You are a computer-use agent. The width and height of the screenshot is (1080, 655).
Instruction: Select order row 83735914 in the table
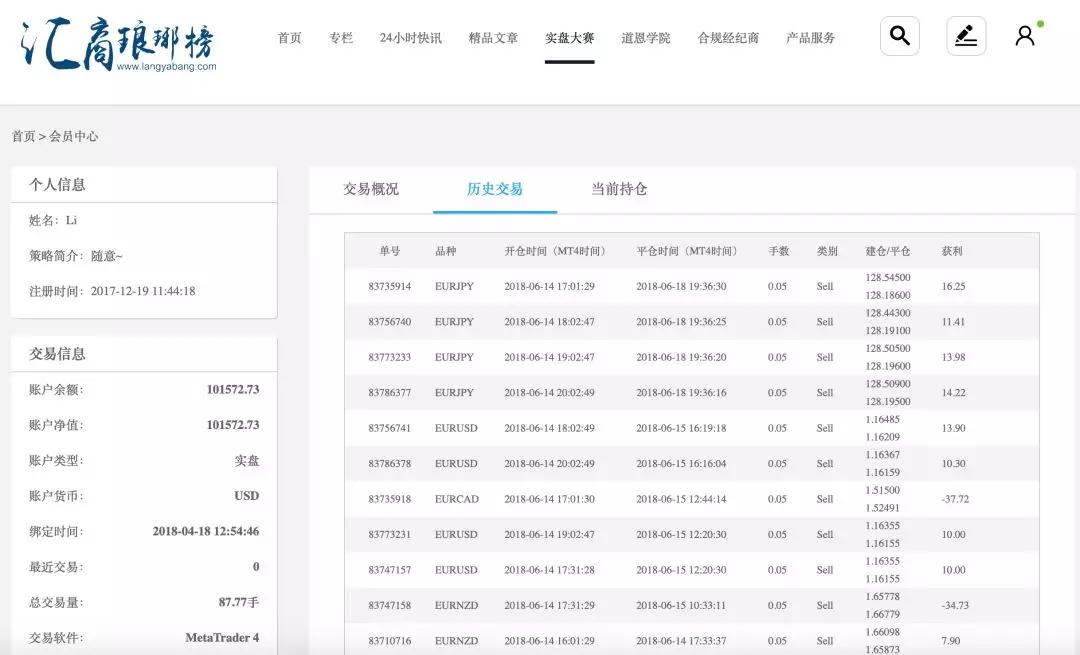pos(389,286)
